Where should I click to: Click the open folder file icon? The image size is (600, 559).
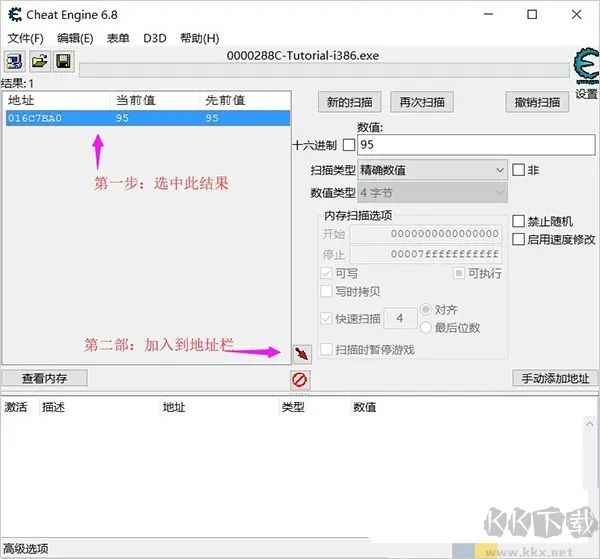[x=39, y=62]
